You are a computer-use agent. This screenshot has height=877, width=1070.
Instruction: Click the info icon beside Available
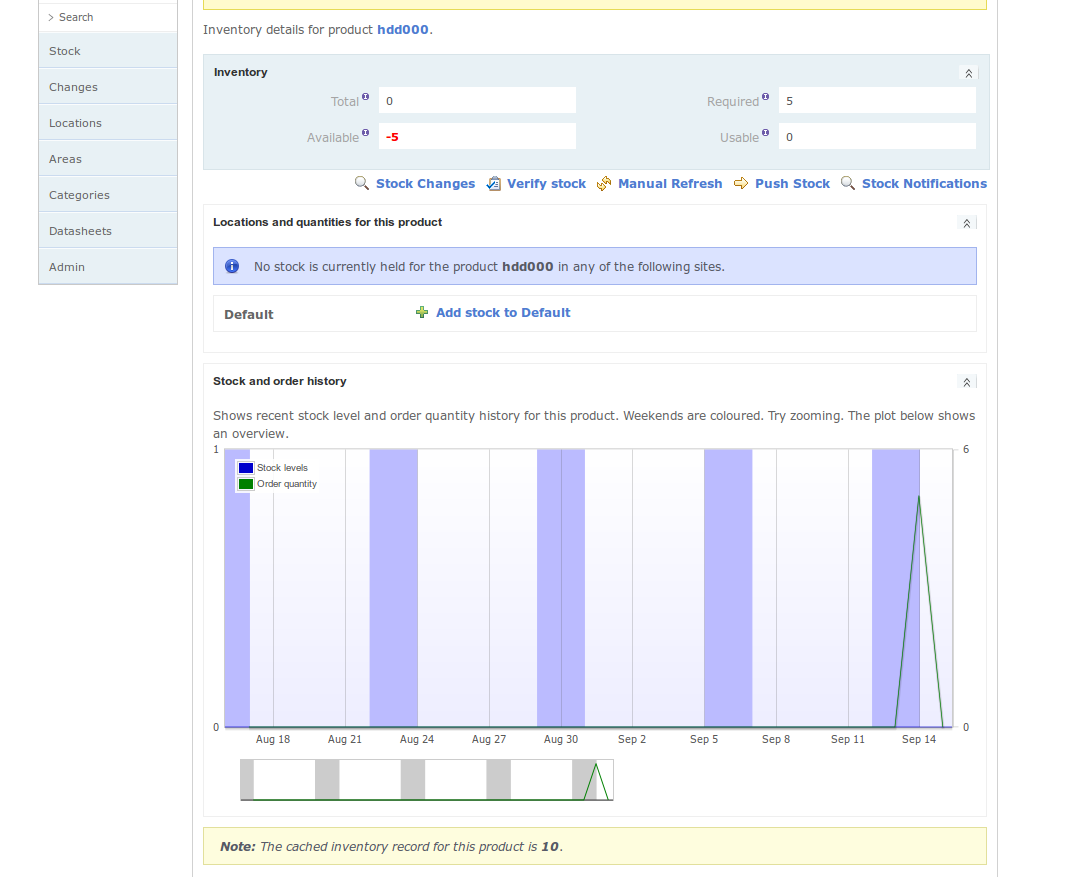coord(365,133)
